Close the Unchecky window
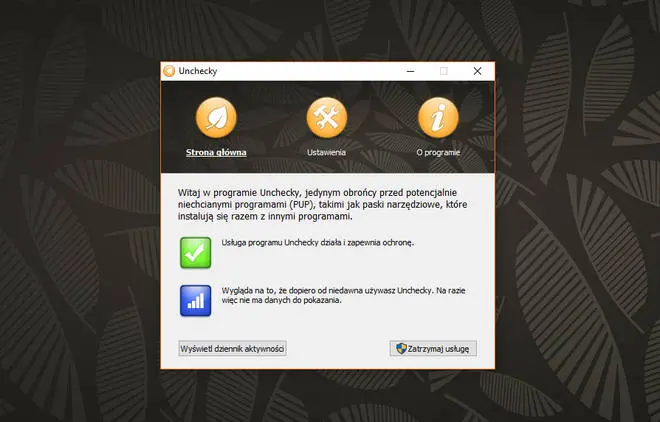 pyautogui.click(x=477, y=71)
